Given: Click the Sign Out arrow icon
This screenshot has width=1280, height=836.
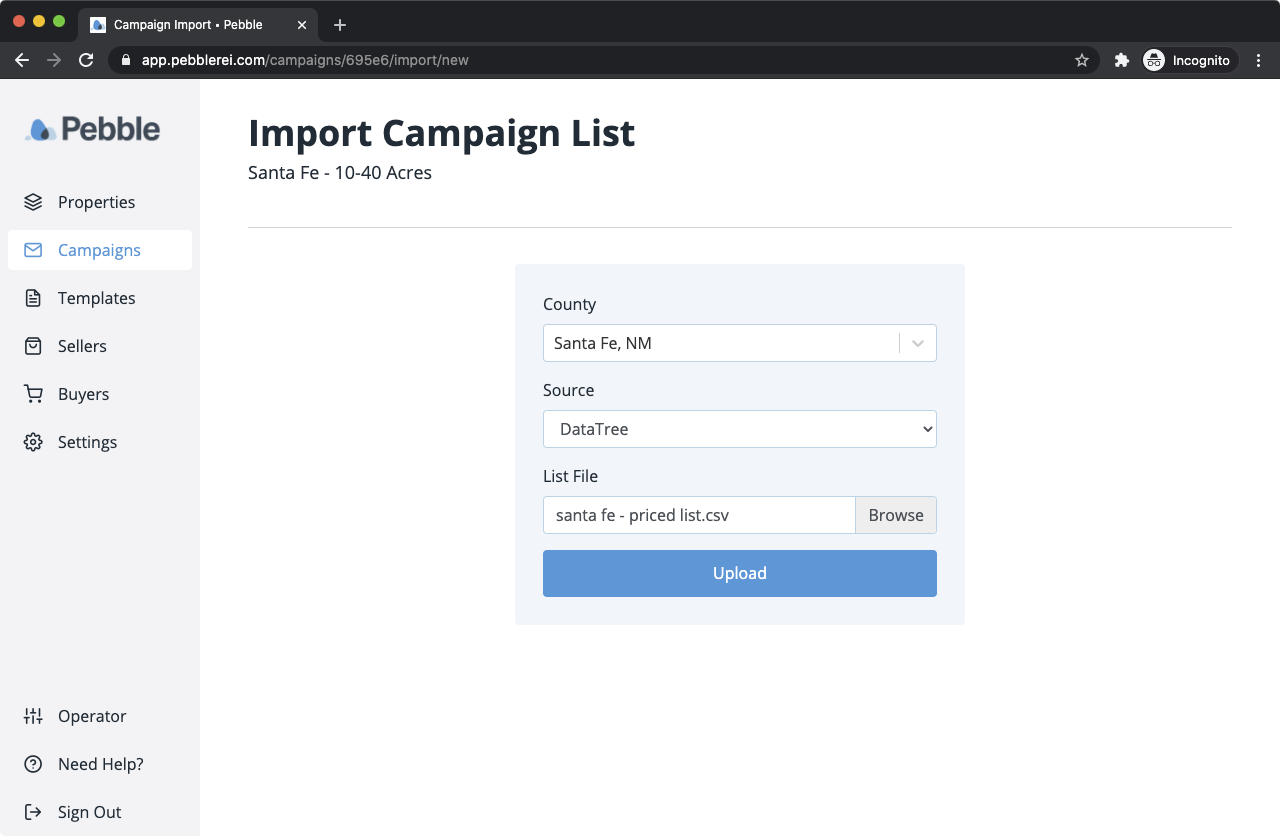Looking at the screenshot, I should (x=33, y=812).
